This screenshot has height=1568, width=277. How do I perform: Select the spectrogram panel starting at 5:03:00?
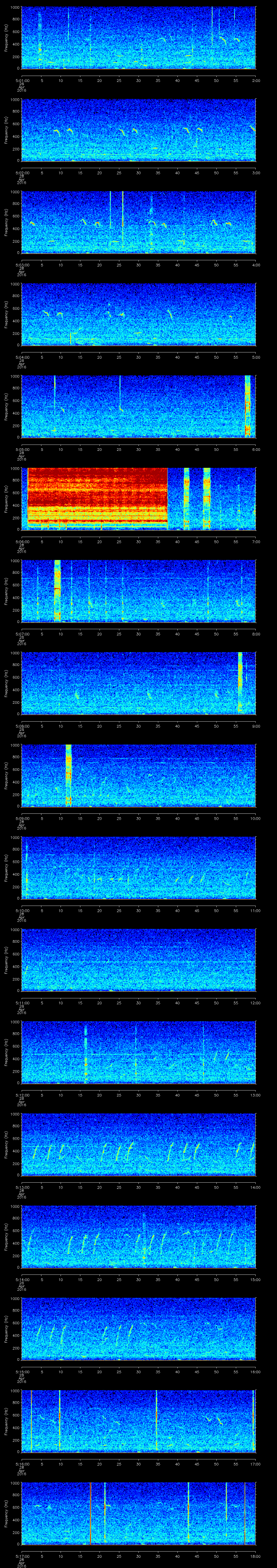139,222
